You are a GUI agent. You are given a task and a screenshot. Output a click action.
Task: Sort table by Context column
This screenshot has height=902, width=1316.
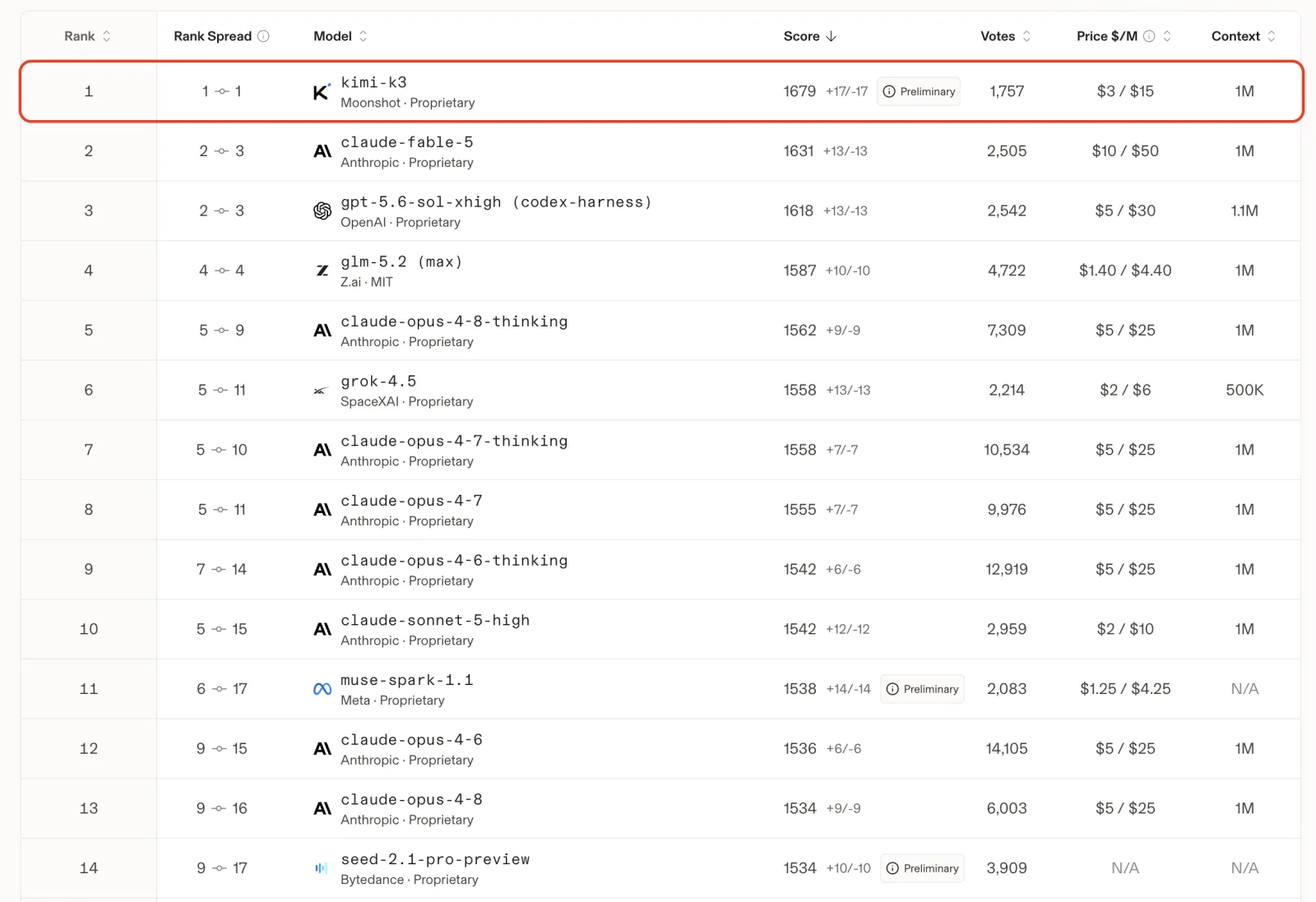click(1244, 36)
